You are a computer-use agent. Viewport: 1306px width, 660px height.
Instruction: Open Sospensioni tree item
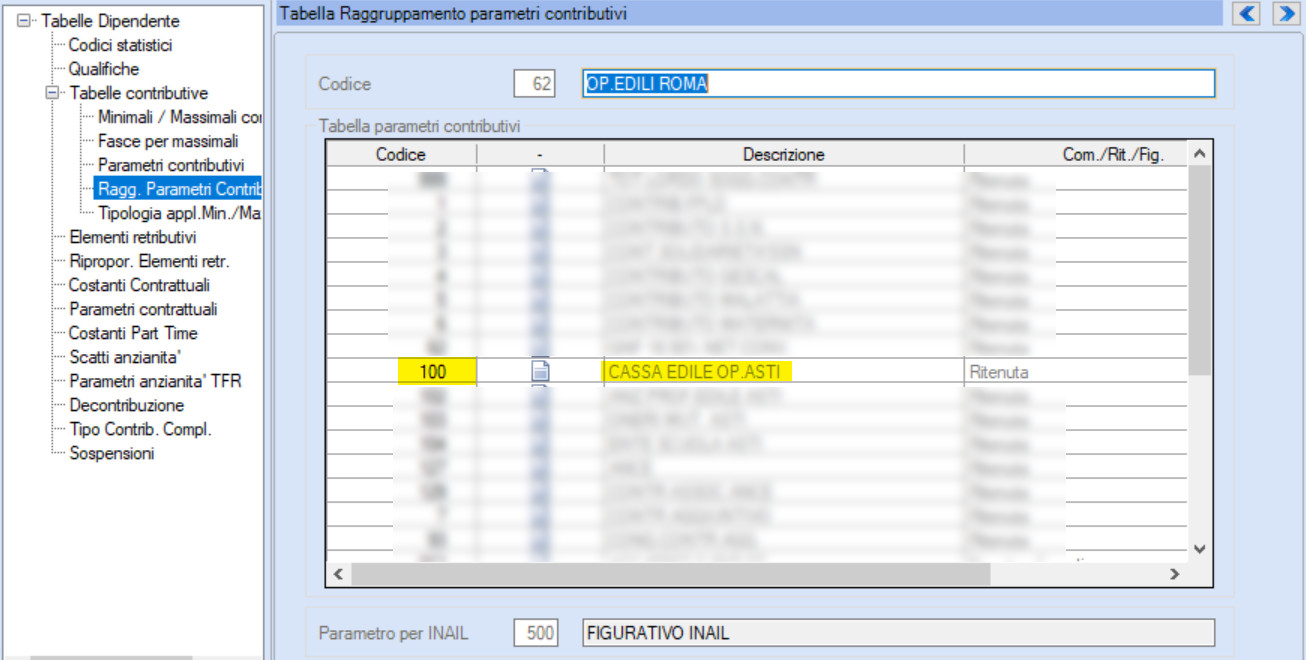point(111,453)
